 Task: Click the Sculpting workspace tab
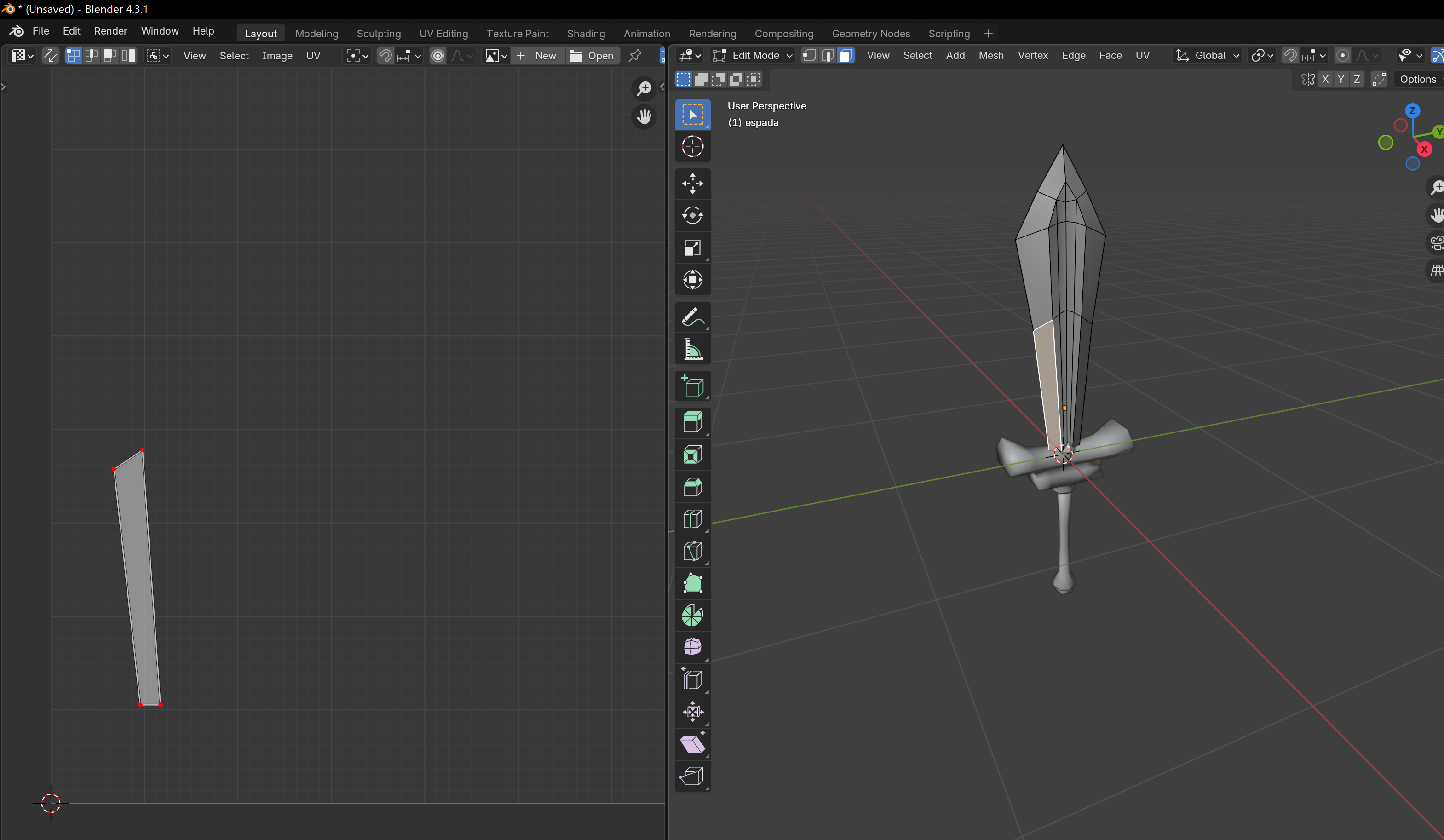tap(378, 33)
